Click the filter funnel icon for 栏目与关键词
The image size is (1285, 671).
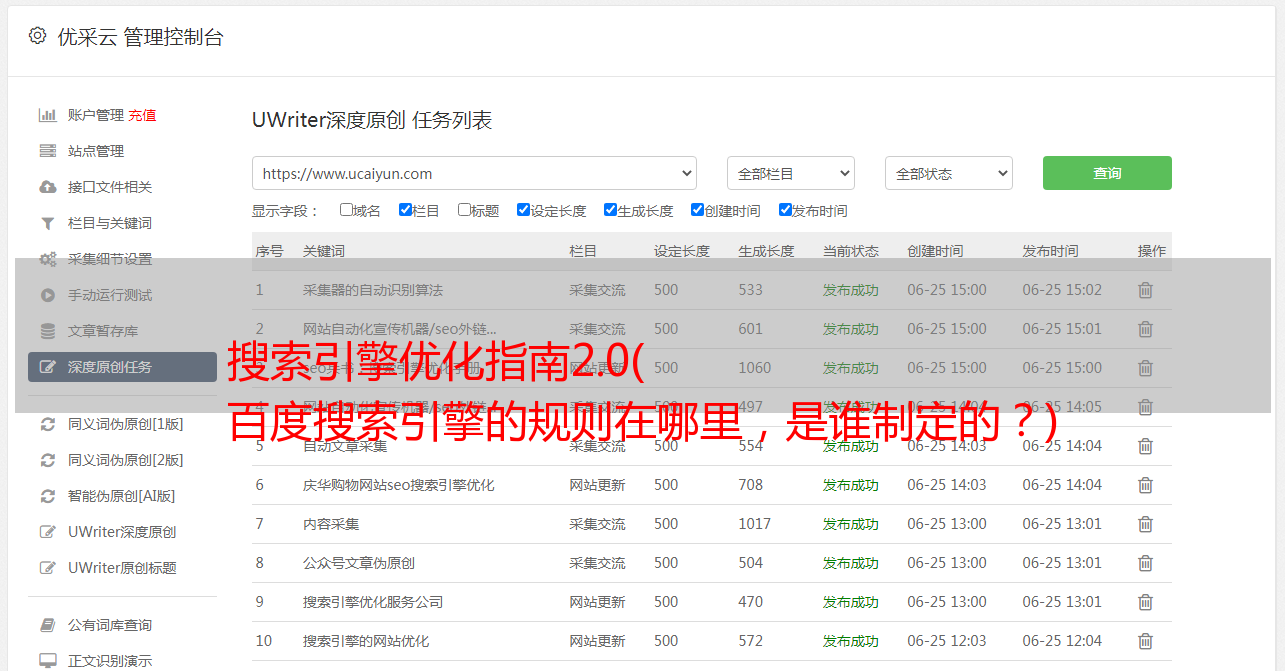(x=47, y=223)
